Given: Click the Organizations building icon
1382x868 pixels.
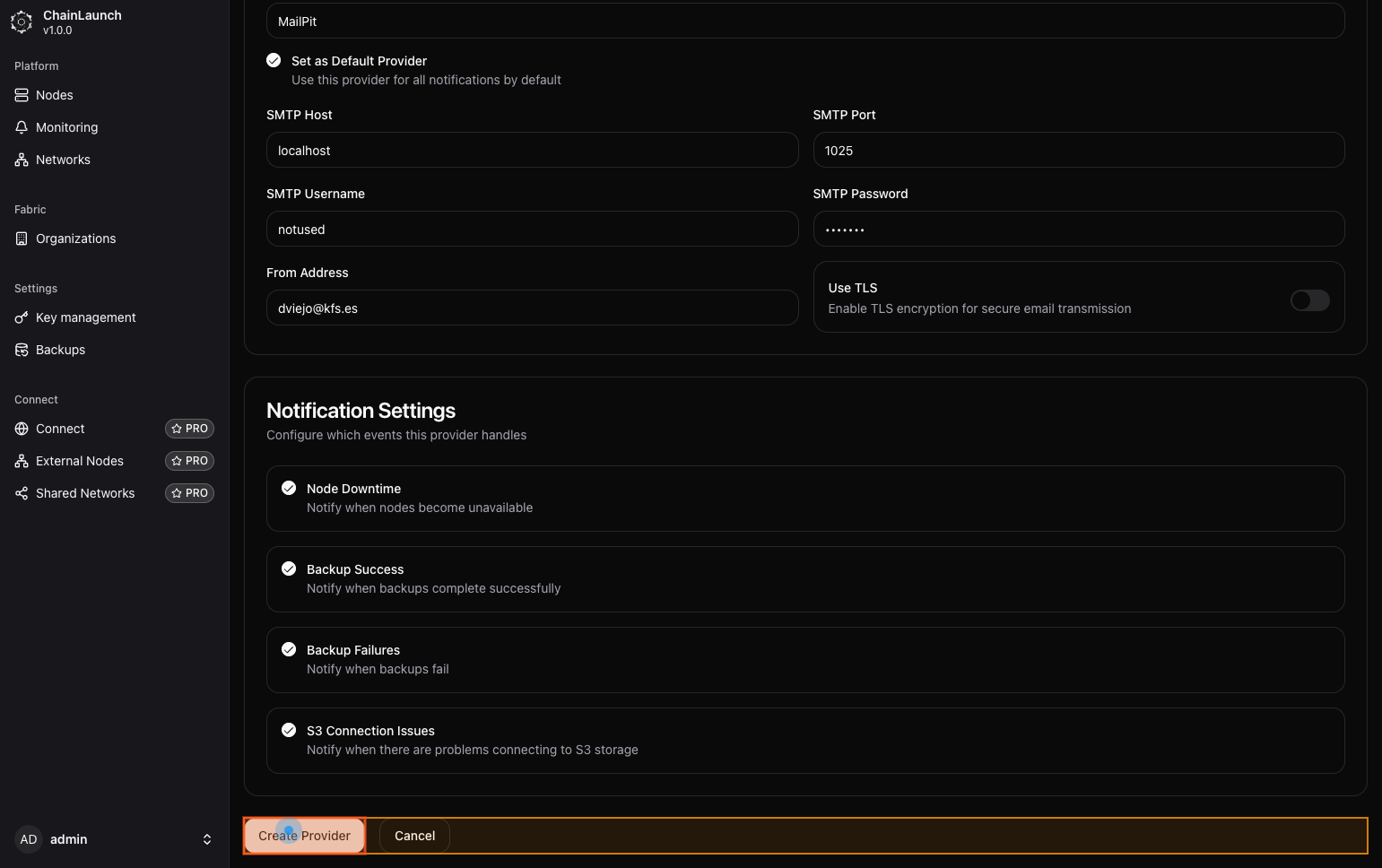Looking at the screenshot, I should pyautogui.click(x=22, y=239).
